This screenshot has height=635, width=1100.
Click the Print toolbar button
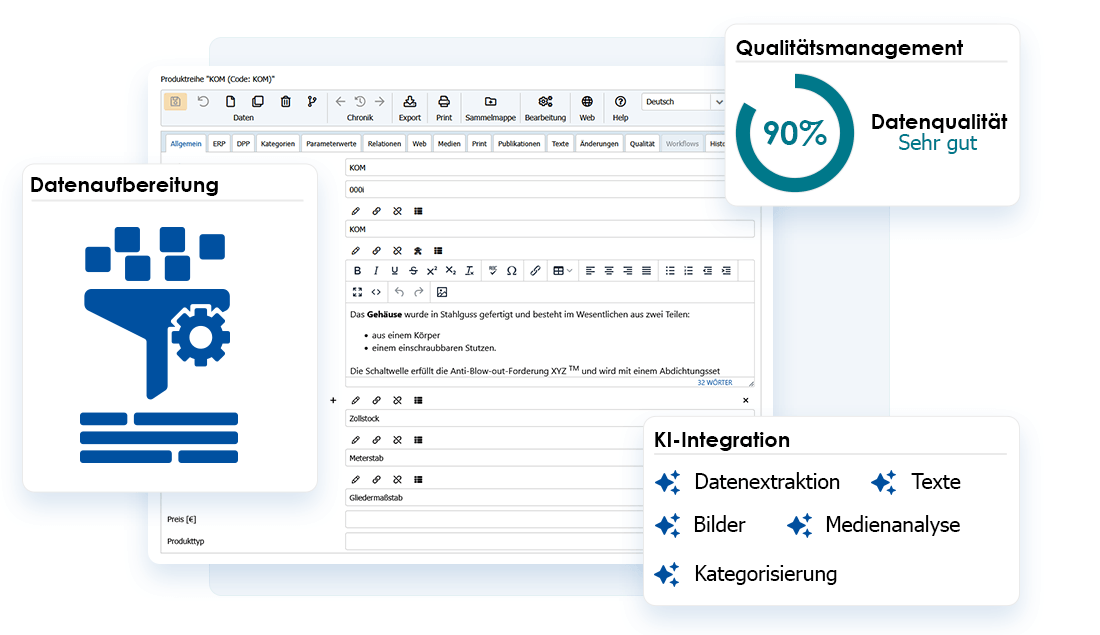[444, 107]
